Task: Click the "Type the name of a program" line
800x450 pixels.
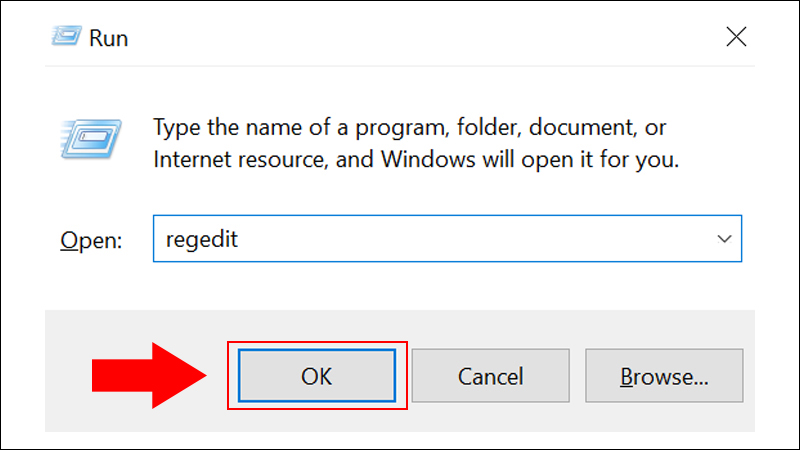Action: (x=409, y=128)
